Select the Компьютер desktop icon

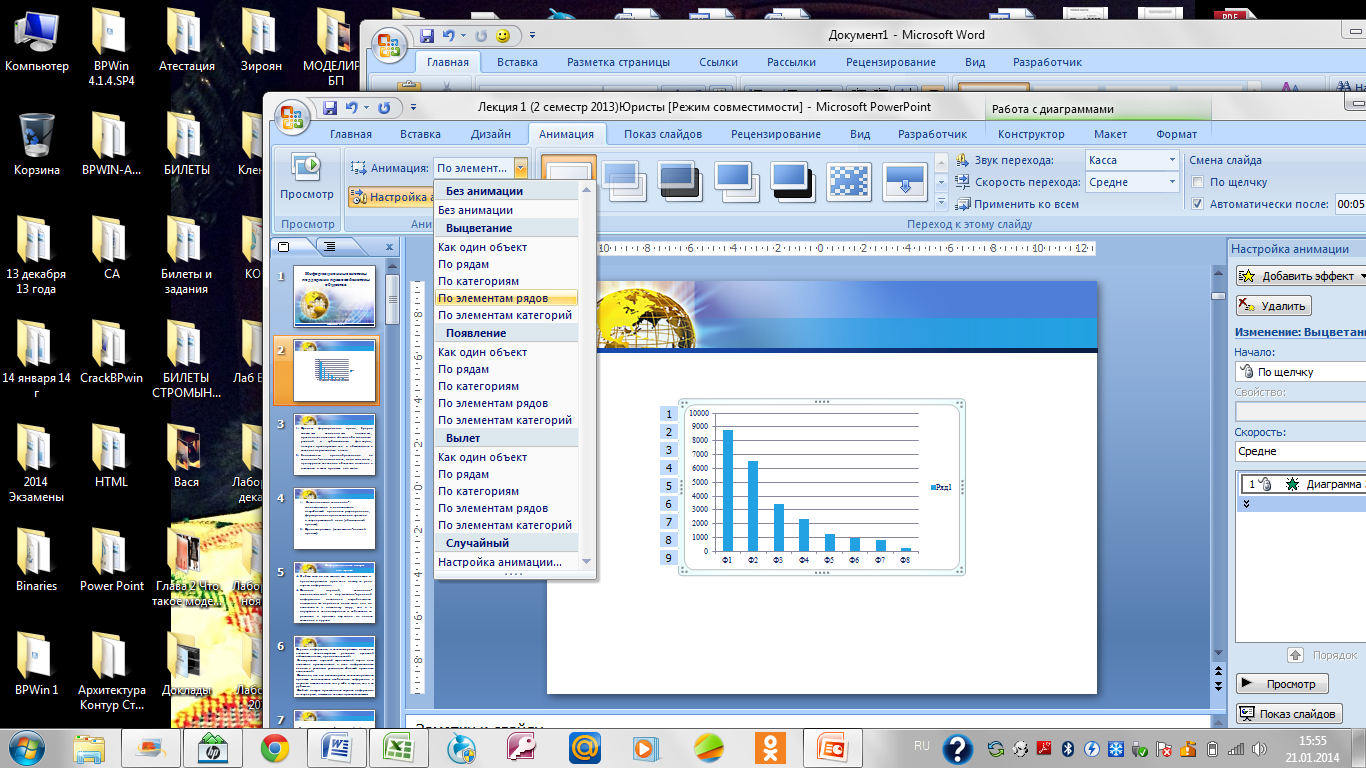pos(37,40)
